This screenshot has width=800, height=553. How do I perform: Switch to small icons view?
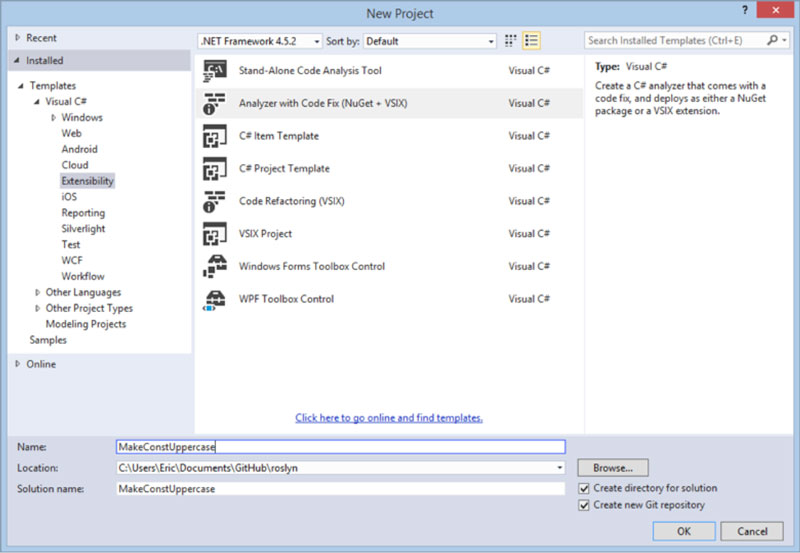click(x=512, y=41)
